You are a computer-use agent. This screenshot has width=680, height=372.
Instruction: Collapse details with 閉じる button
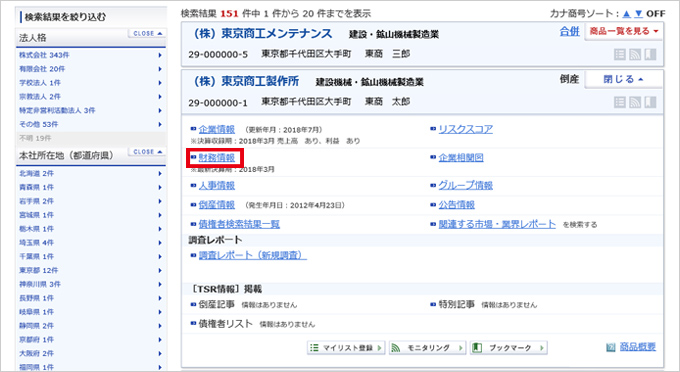(624, 79)
